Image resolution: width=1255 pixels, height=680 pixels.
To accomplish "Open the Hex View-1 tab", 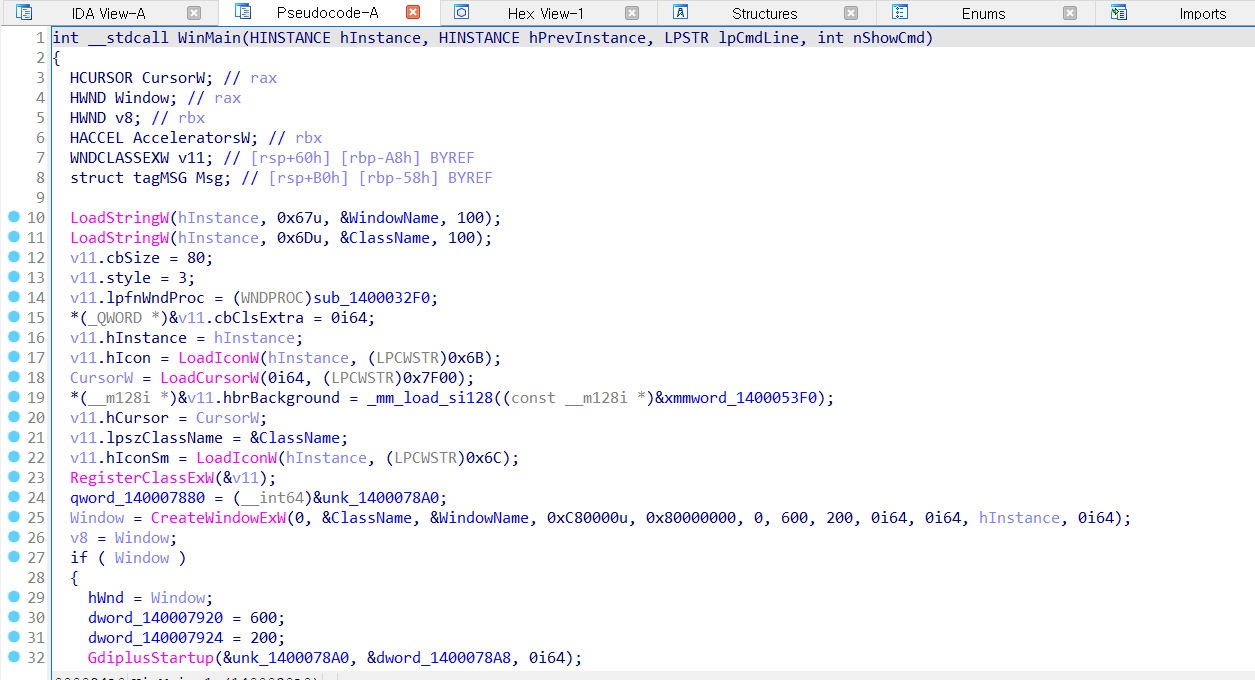I will click(545, 13).
